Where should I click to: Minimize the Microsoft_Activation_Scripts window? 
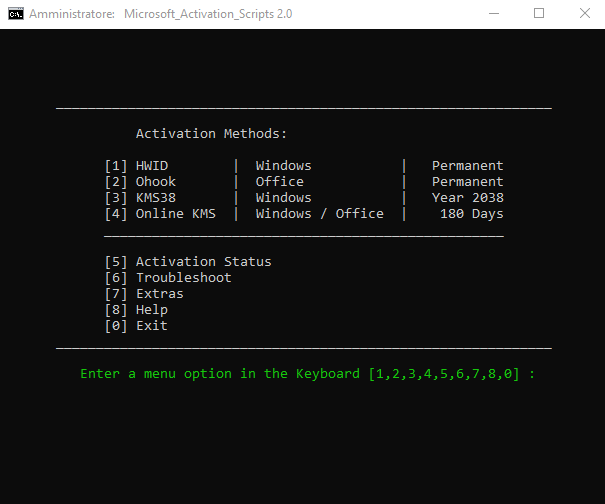click(494, 14)
